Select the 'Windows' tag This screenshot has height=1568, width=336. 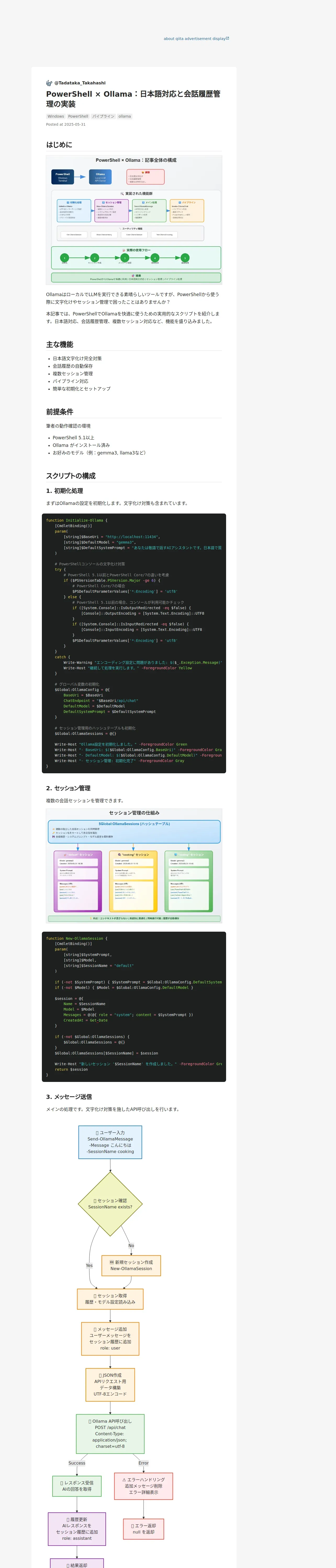point(55,116)
